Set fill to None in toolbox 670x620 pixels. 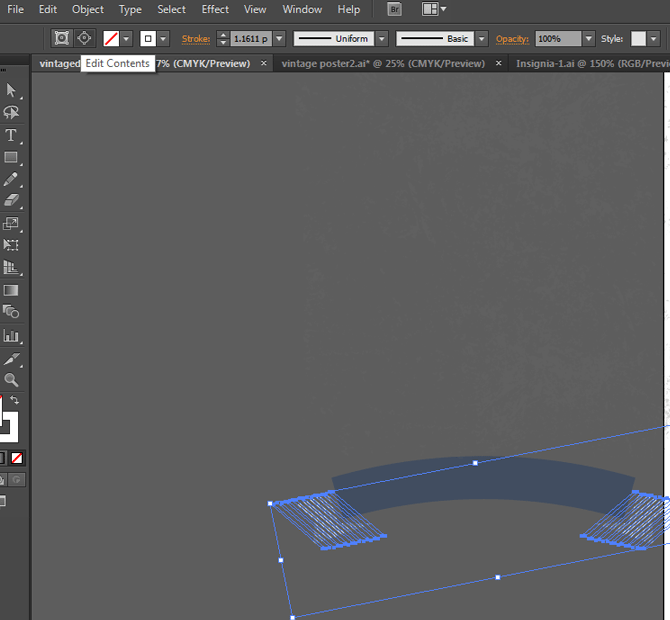point(17,458)
